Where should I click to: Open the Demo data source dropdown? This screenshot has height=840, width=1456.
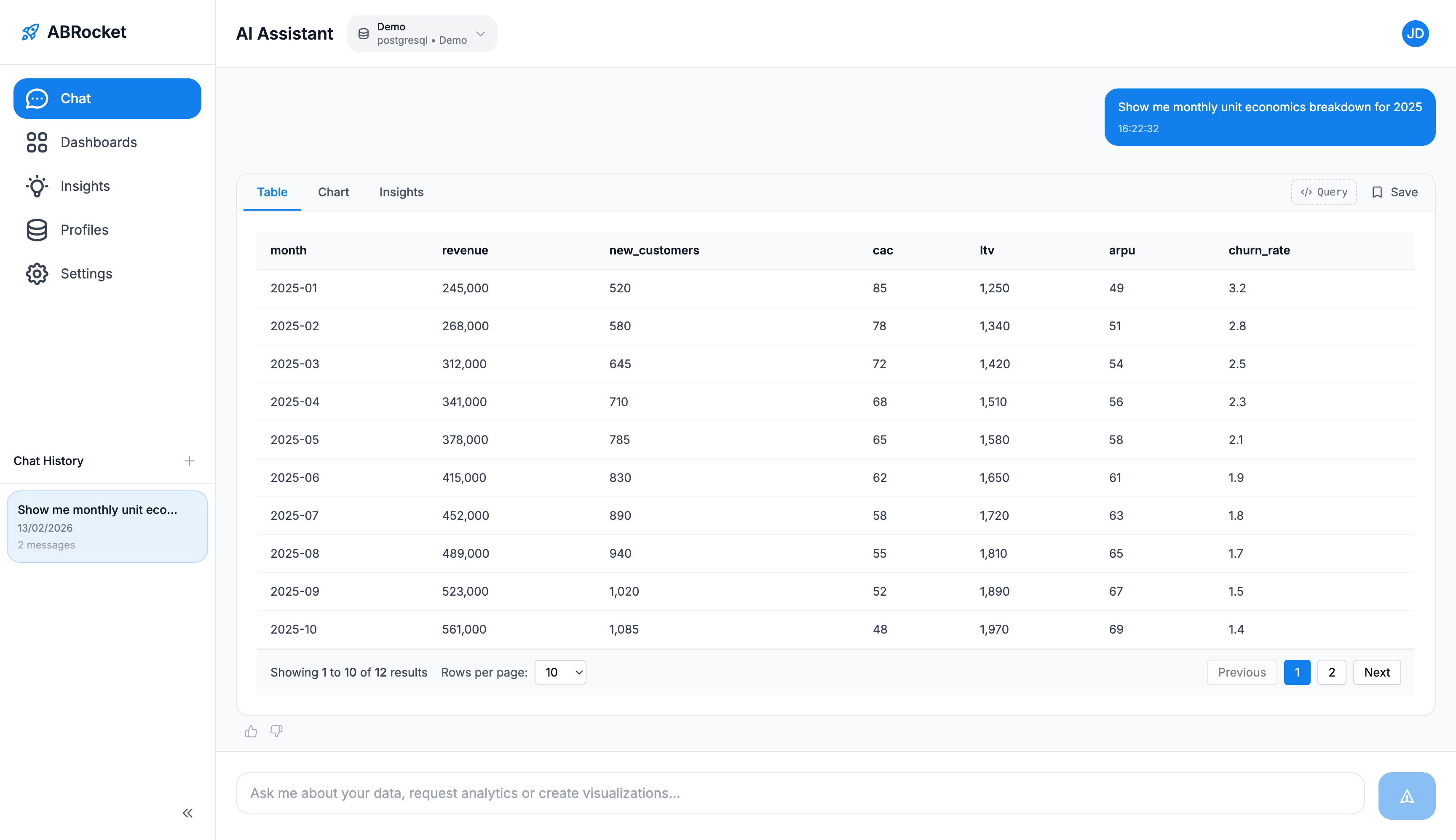pos(422,33)
